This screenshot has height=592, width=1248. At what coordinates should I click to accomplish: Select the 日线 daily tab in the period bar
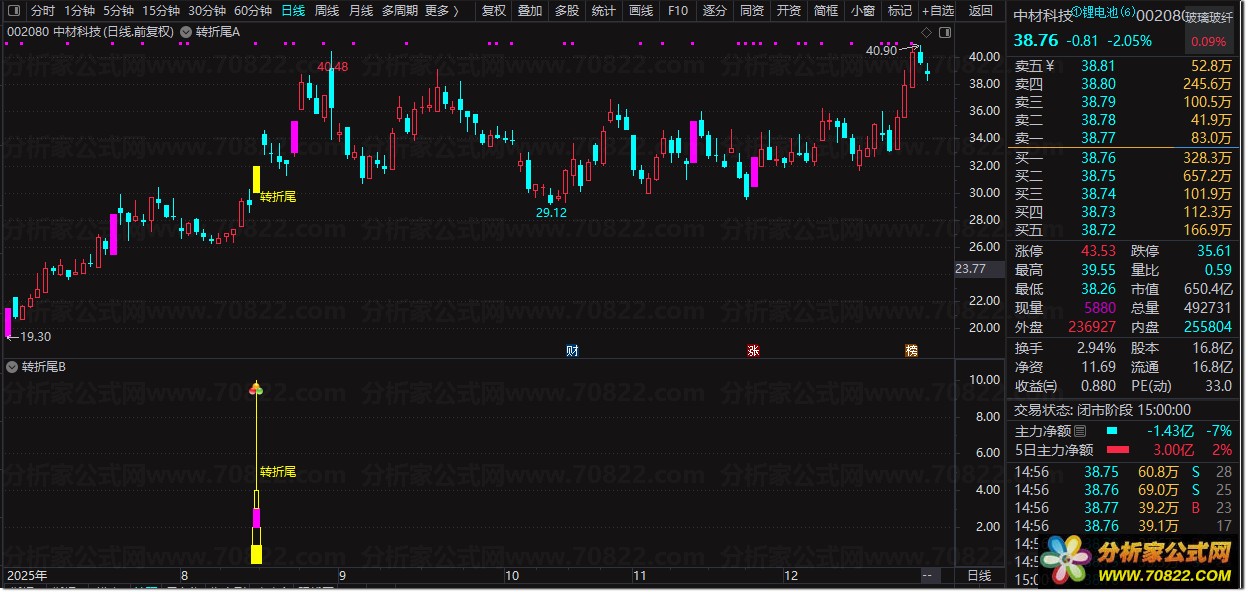click(x=293, y=11)
